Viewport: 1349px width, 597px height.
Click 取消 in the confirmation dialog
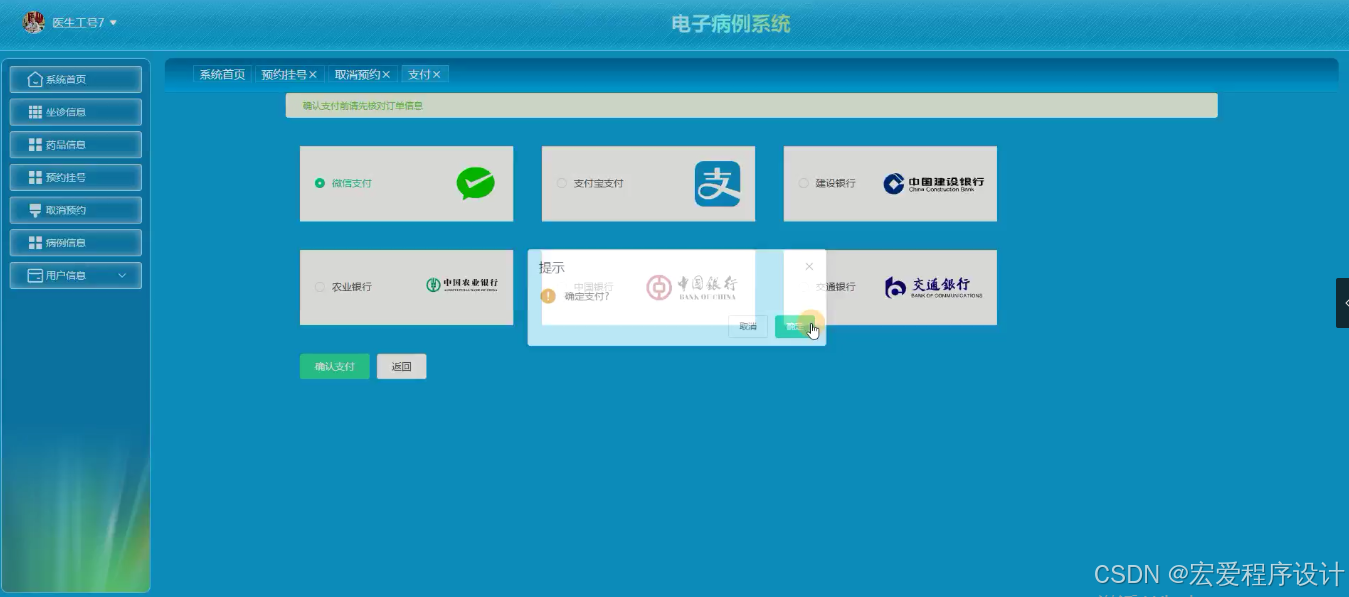click(x=748, y=326)
